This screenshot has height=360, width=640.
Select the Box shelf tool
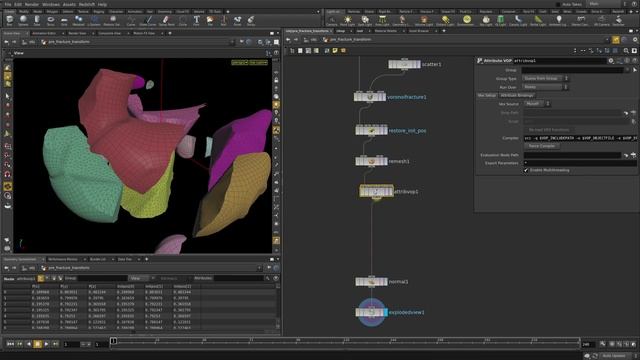coord(10,20)
